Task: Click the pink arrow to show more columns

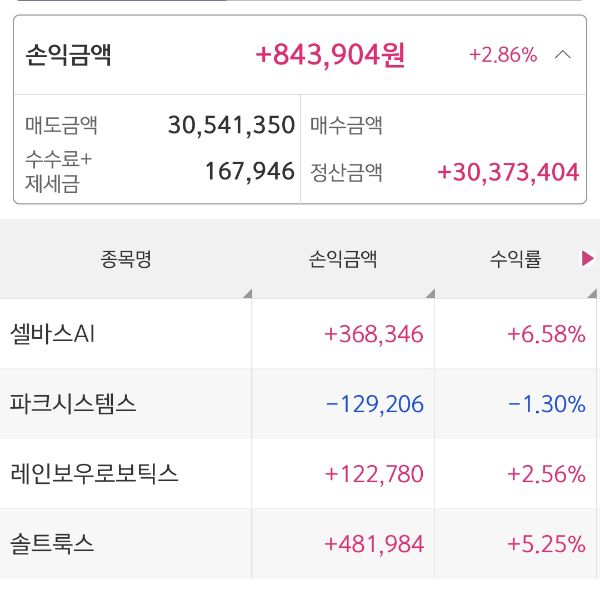Action: coord(588,259)
